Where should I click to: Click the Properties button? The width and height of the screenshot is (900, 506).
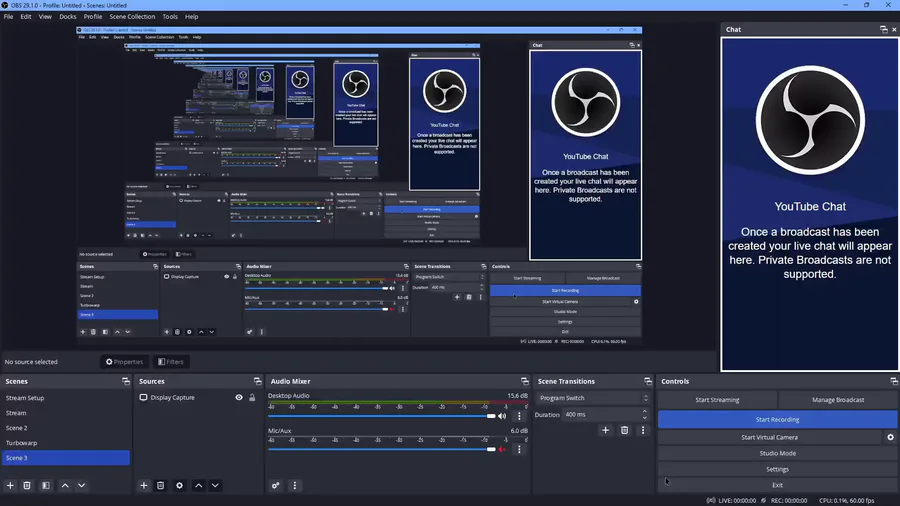(x=124, y=362)
